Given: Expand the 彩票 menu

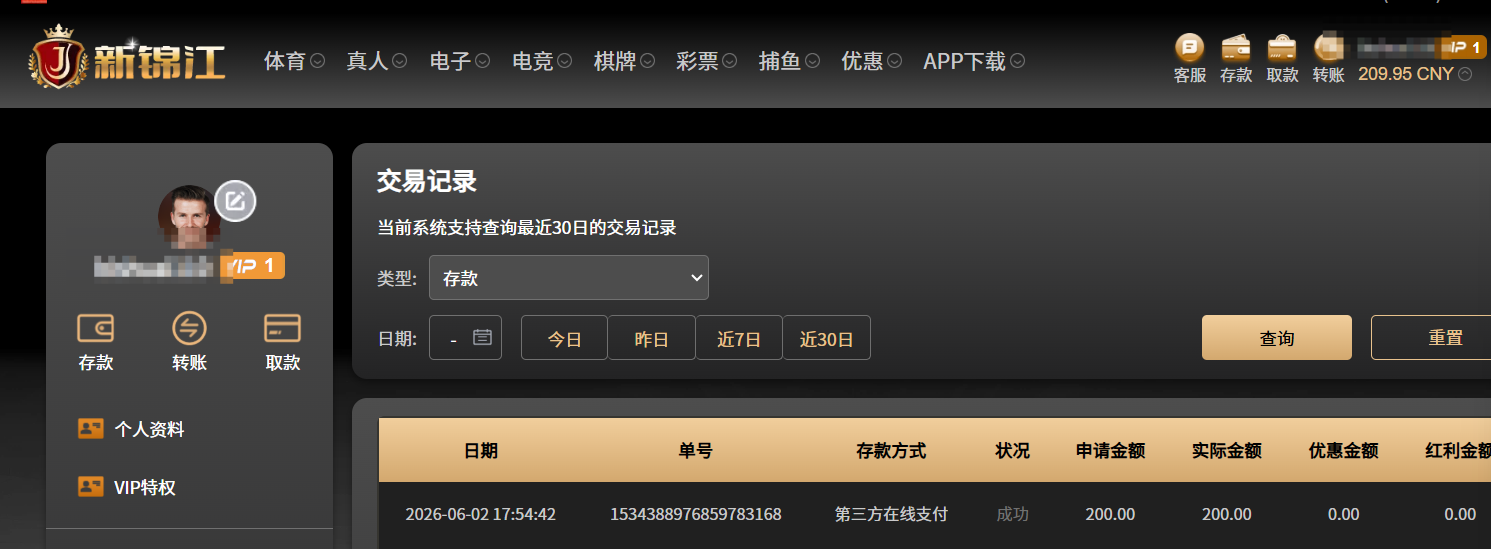Looking at the screenshot, I should pos(706,61).
